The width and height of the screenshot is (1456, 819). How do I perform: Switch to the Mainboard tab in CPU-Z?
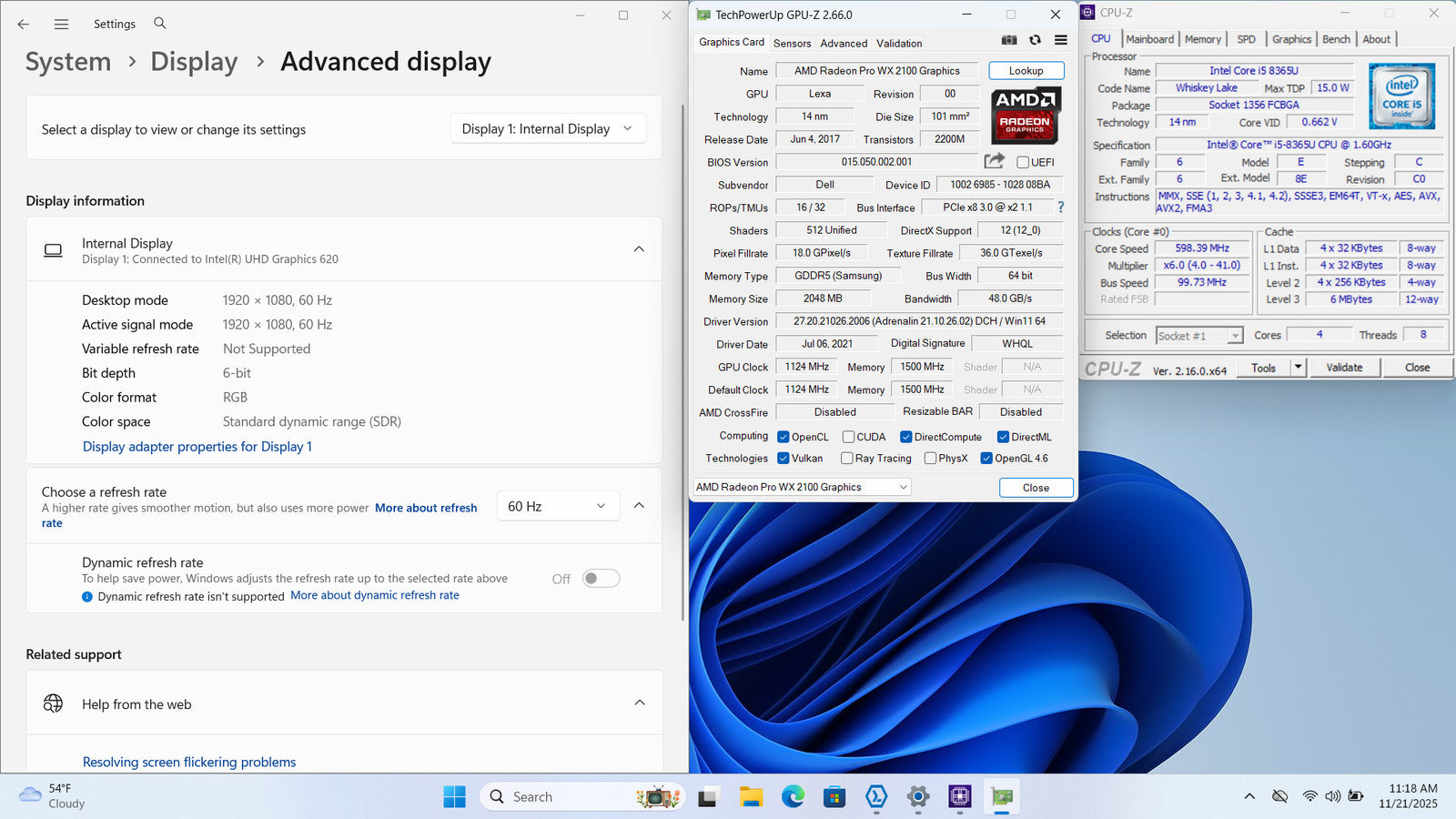pos(1149,39)
